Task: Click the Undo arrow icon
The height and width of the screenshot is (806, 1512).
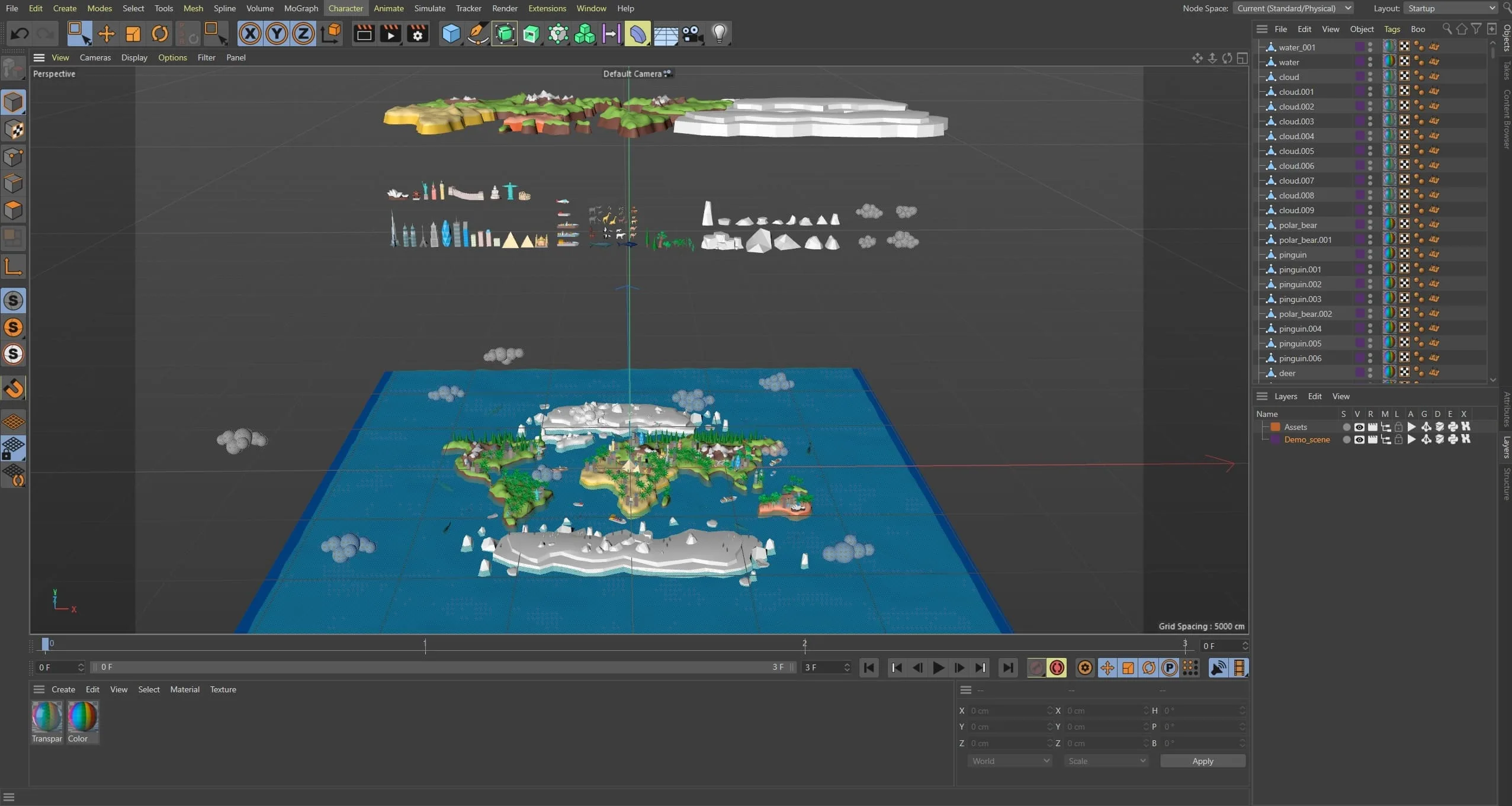Action: pos(20,34)
